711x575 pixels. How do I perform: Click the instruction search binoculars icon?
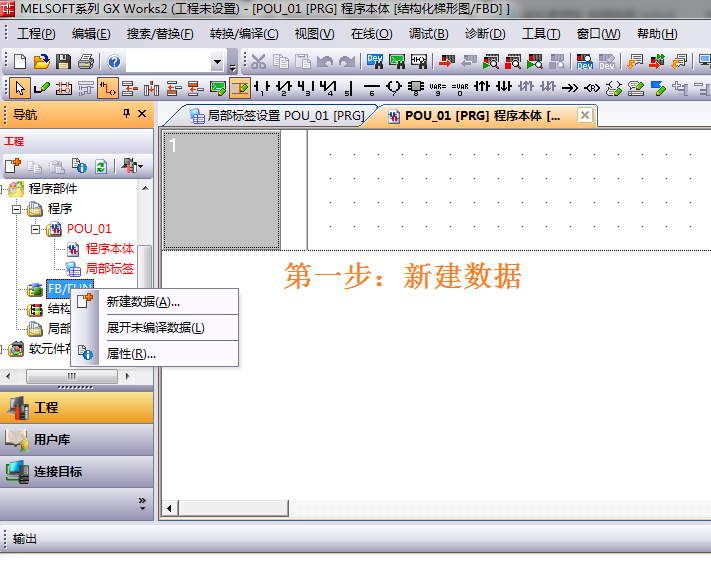[397, 61]
